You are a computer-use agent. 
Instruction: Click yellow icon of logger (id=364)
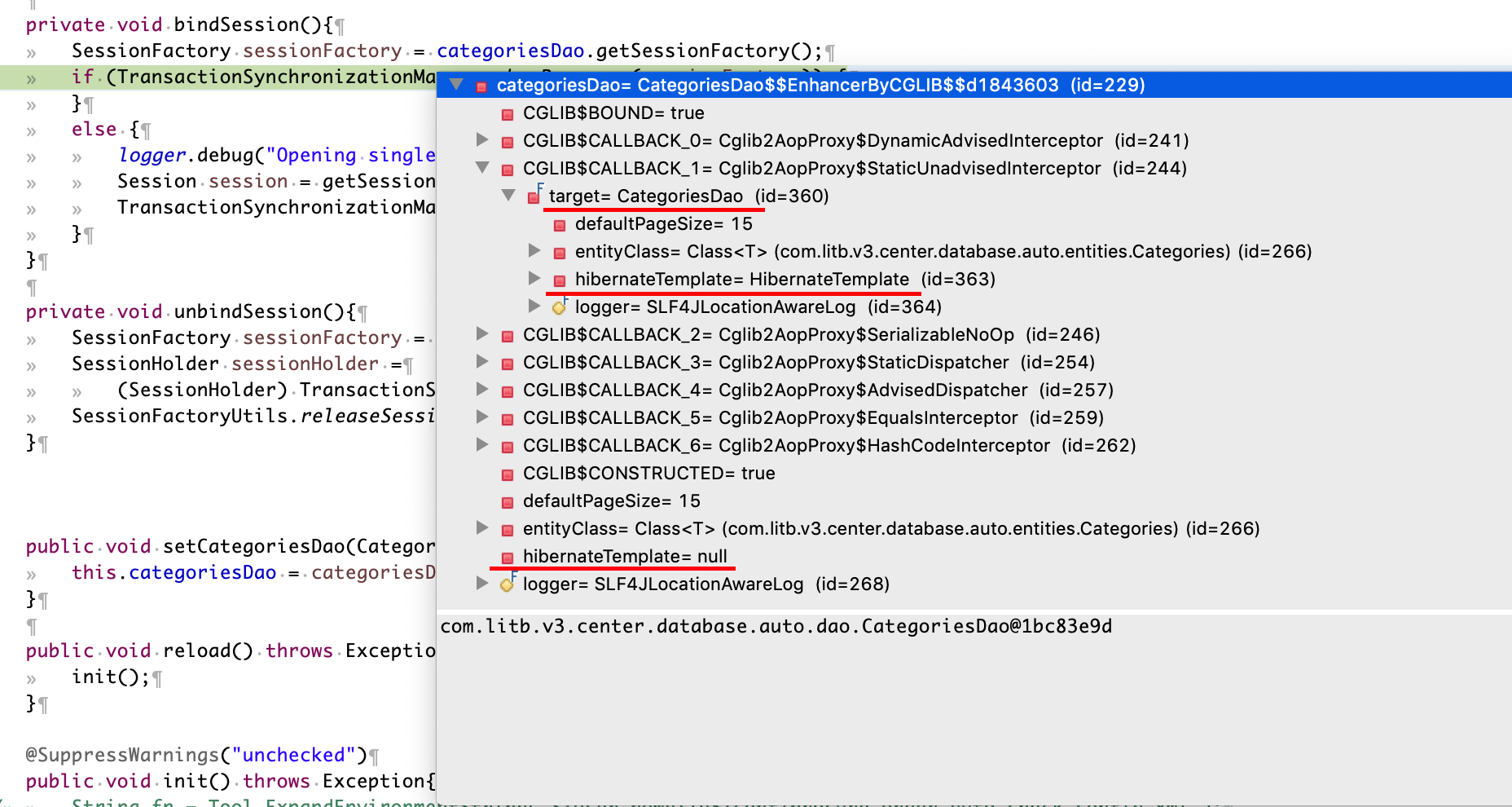coord(560,306)
